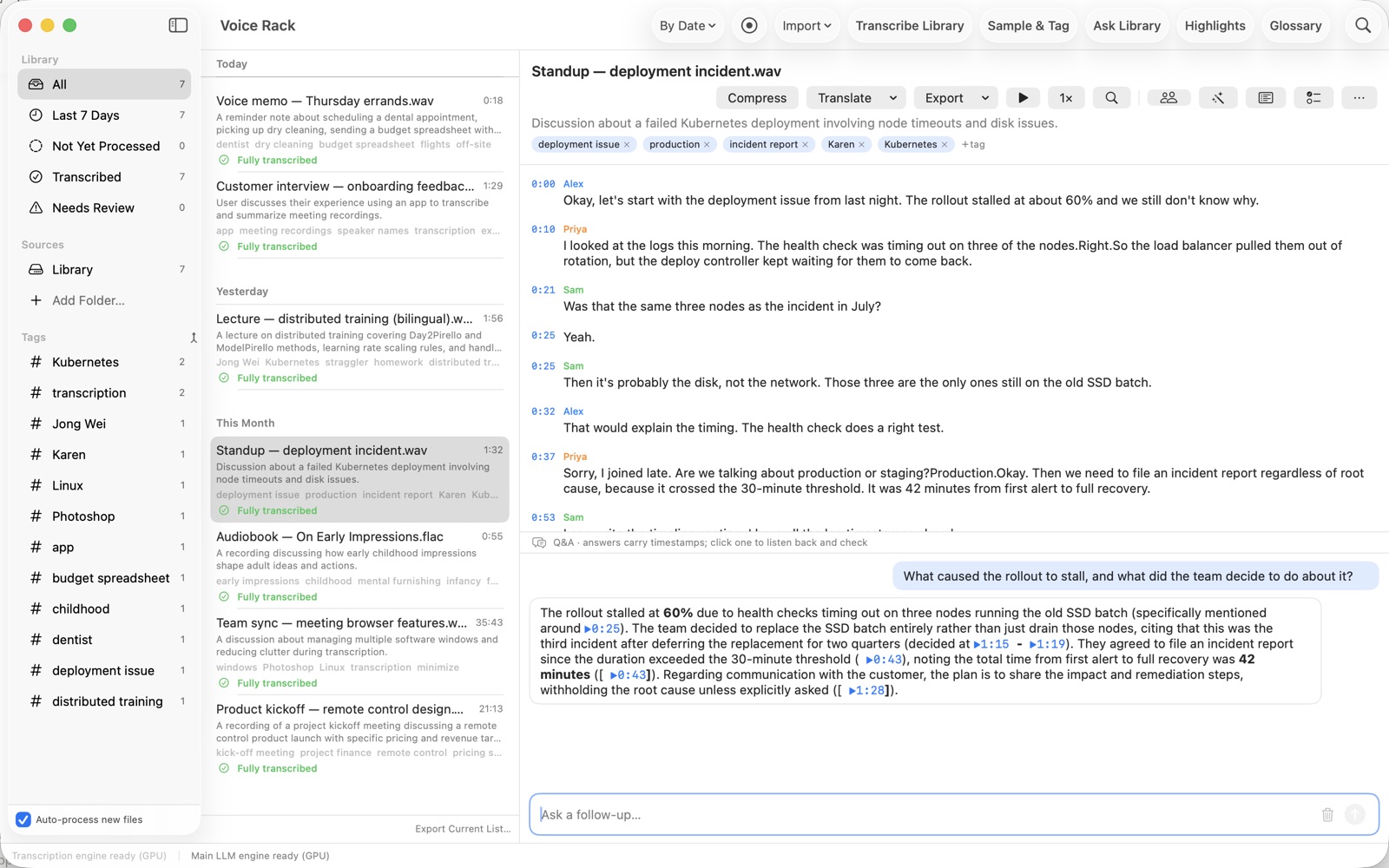Select the Transcribed filter
1389x868 pixels.
(x=104, y=177)
